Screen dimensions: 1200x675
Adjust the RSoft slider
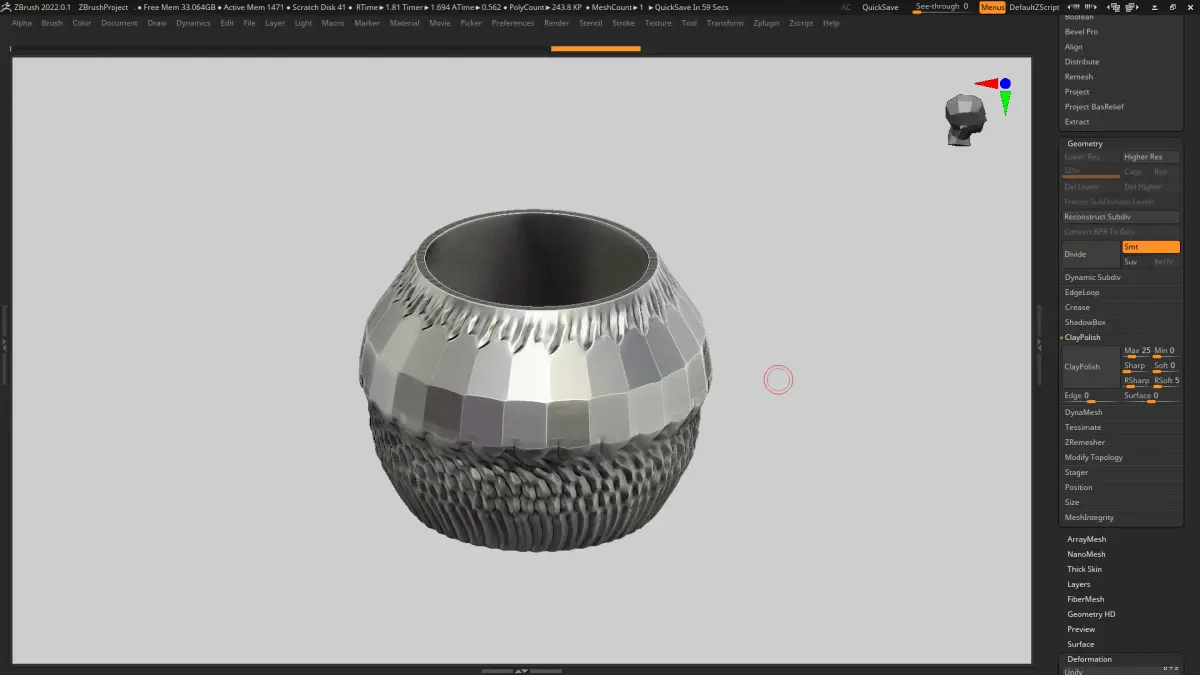click(x=1166, y=381)
